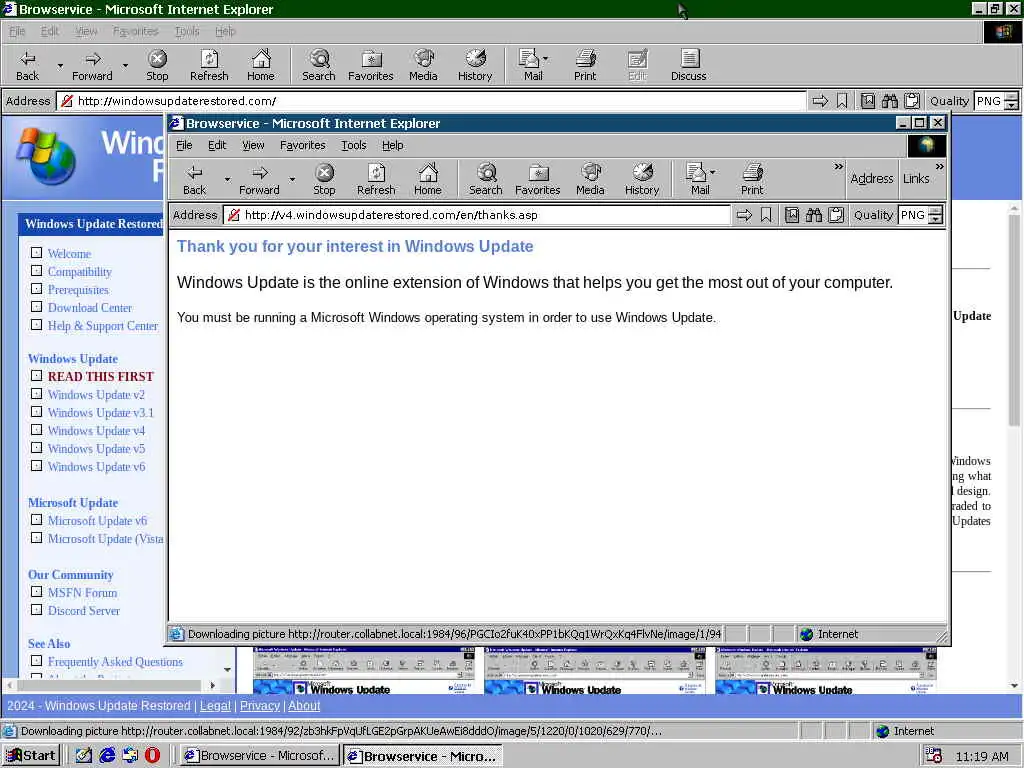Open the View menu in the front window
The image size is (1024, 768).
(253, 145)
